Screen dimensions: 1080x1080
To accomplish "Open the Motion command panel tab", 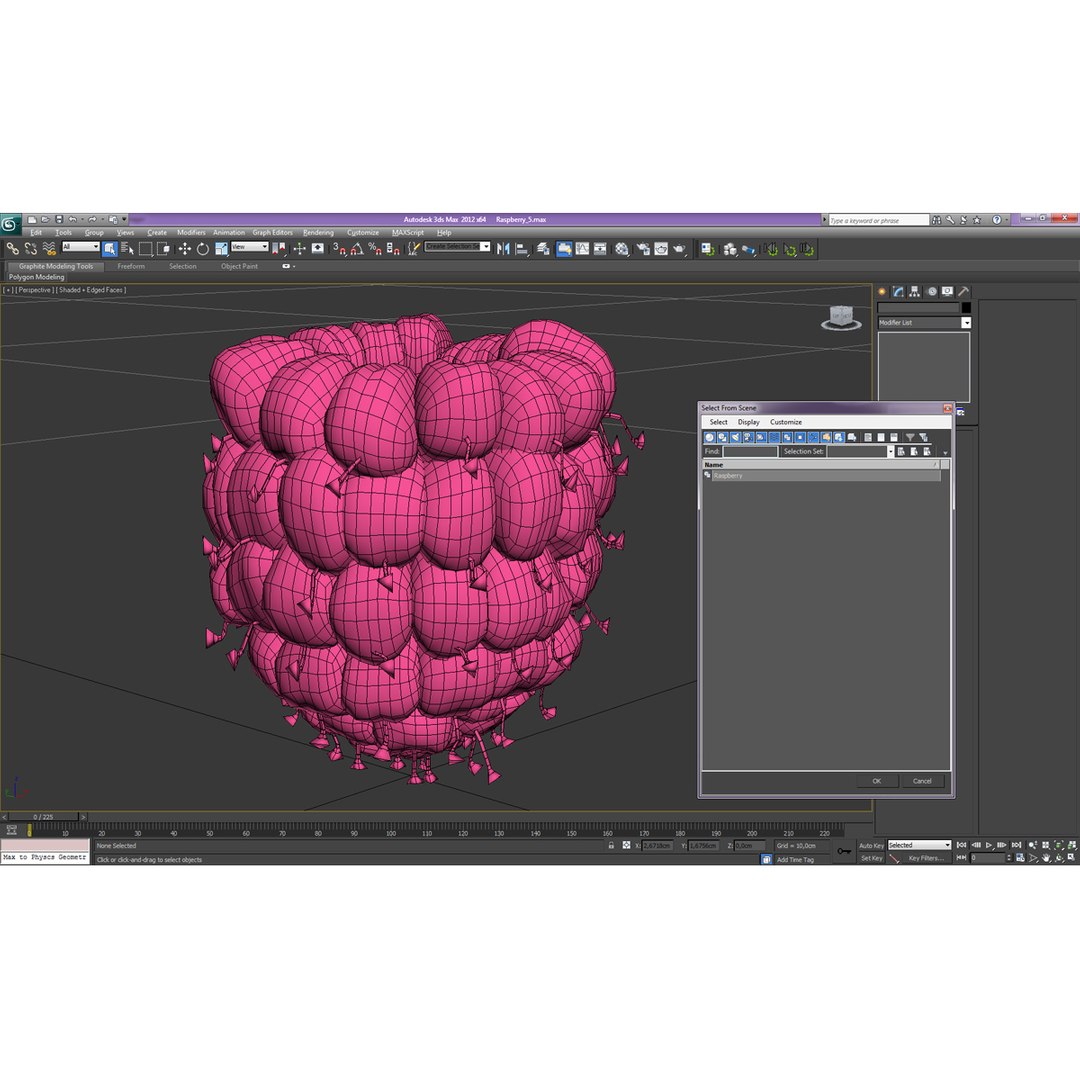I will pos(931,291).
